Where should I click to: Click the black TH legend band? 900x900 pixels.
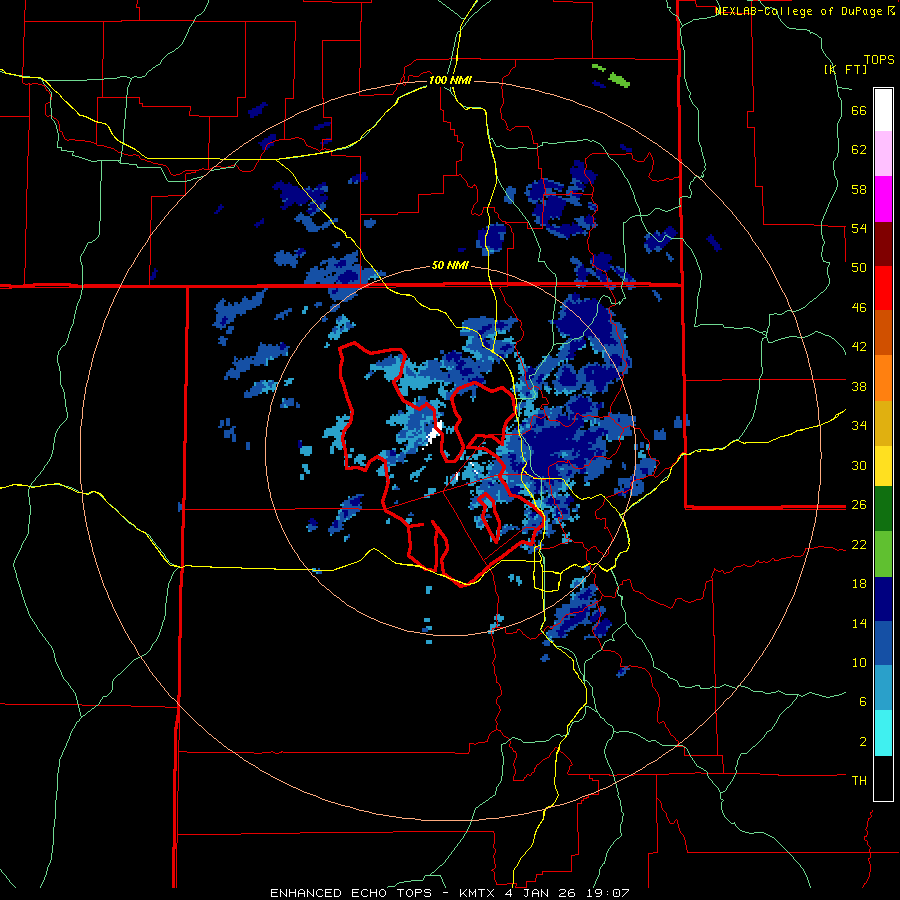click(883, 778)
